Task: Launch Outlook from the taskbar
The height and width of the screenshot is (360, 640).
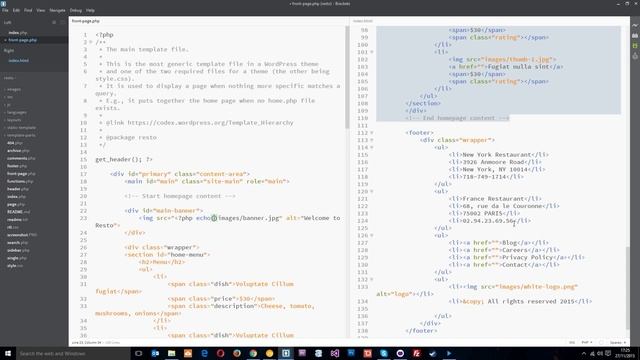Action: pos(155,353)
